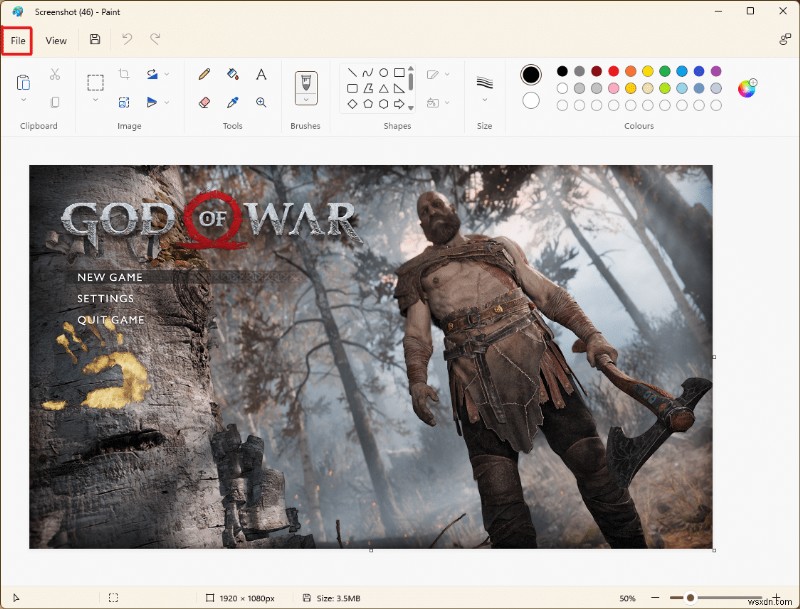This screenshot has height=609, width=800.
Task: Select the red colour swatch
Action: [613, 71]
